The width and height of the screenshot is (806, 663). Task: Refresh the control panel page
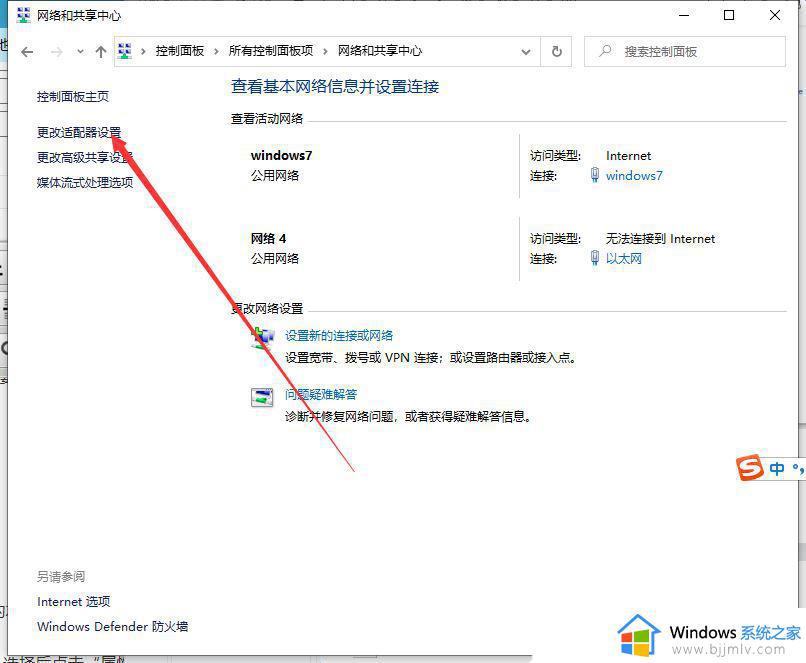tap(556, 51)
